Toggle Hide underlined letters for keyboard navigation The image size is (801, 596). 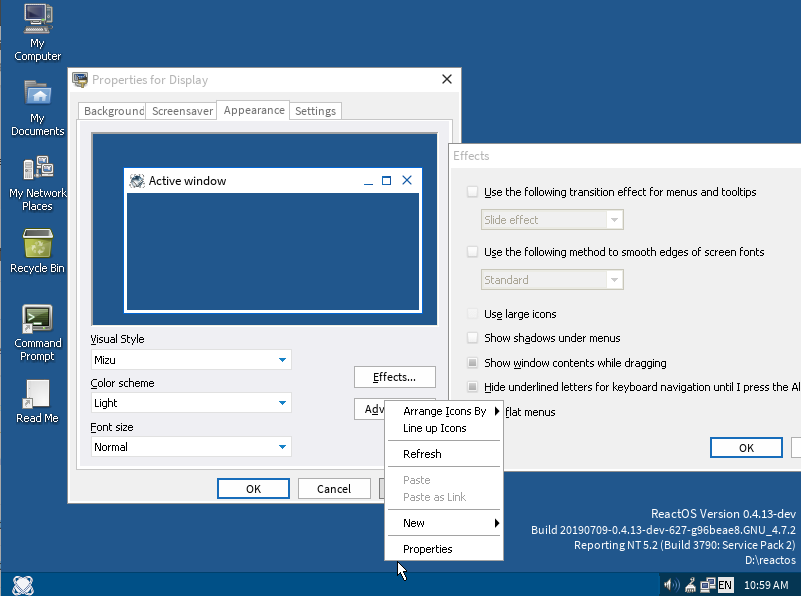(473, 387)
